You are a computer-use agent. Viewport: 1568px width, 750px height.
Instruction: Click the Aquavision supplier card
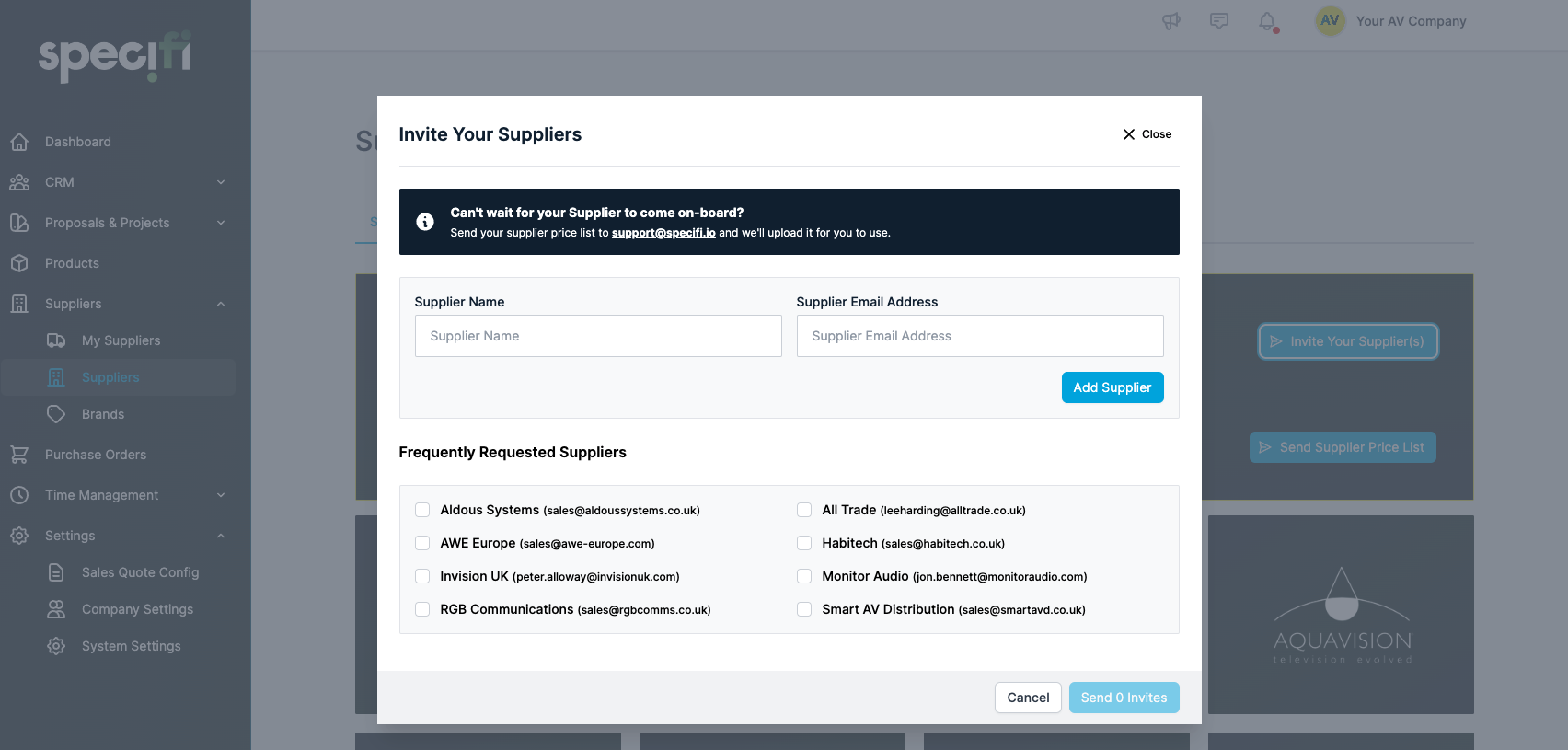click(1341, 615)
